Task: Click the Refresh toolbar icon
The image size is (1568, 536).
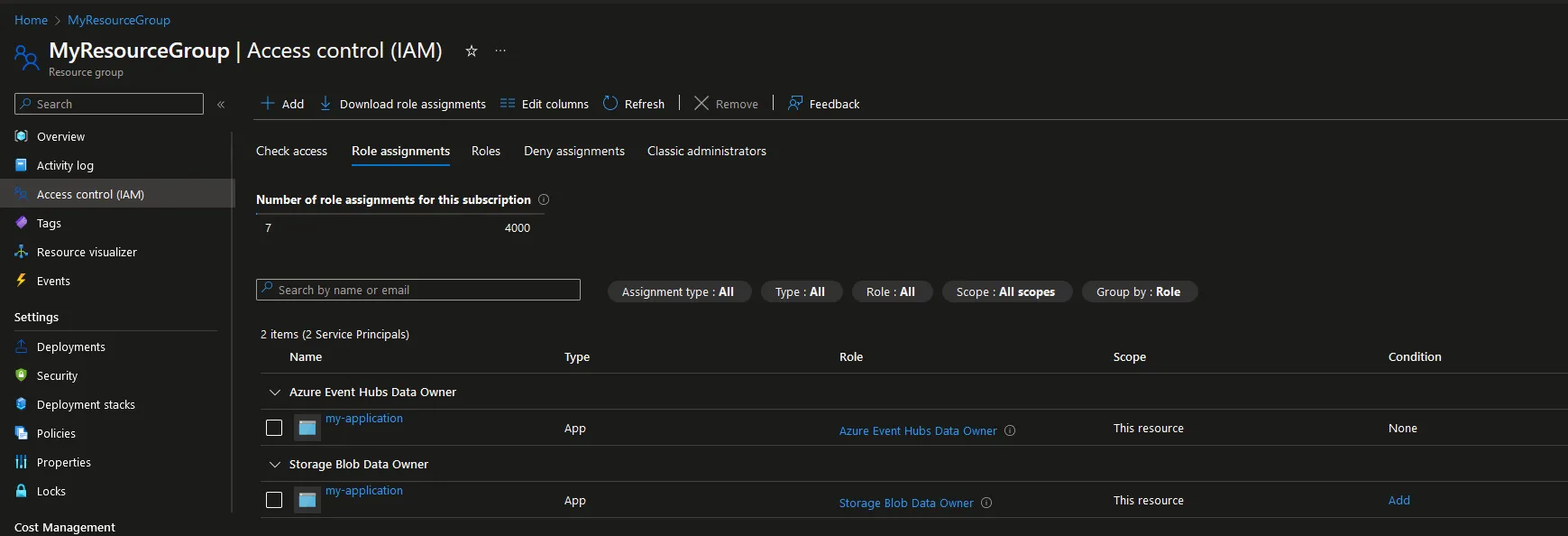Action: click(610, 104)
